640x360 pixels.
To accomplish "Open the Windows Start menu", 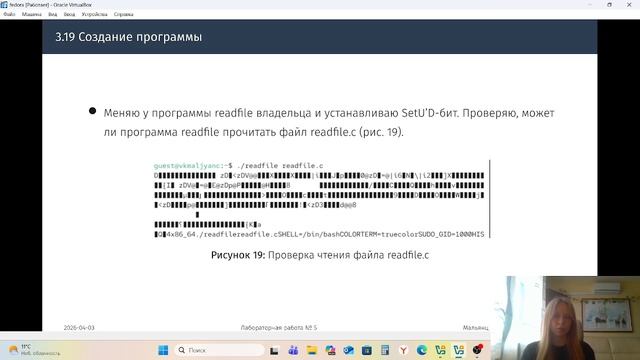I will click(163, 350).
